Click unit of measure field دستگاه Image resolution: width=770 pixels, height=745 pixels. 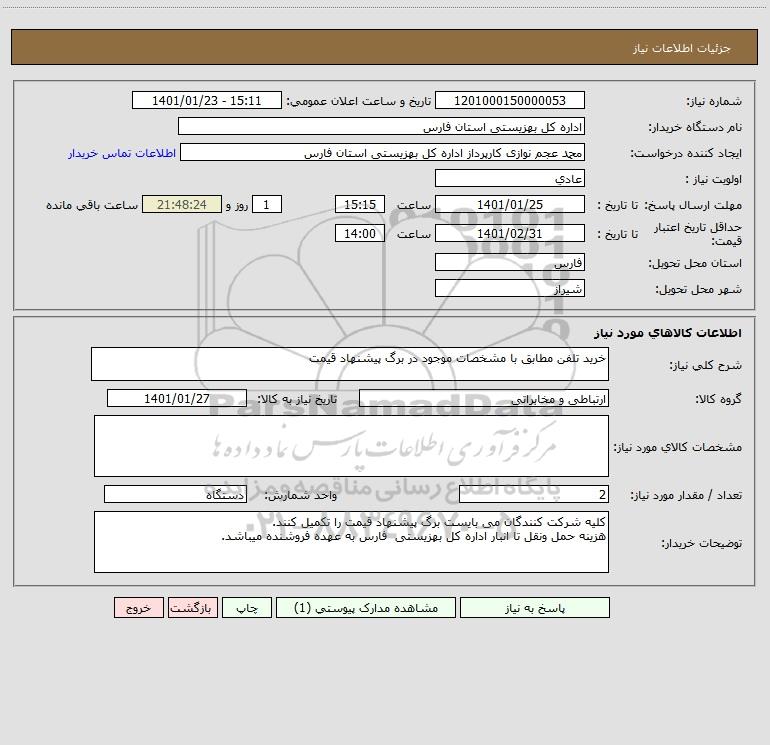coord(175,494)
